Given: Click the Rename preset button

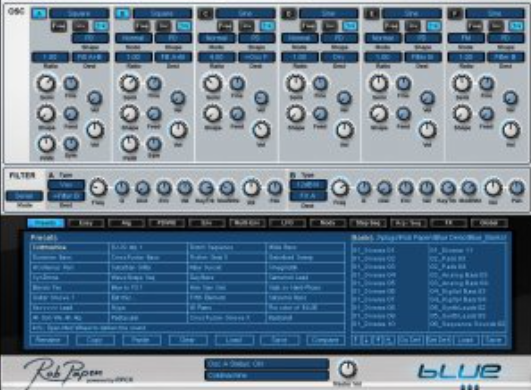Looking at the screenshot, I should [49, 340].
